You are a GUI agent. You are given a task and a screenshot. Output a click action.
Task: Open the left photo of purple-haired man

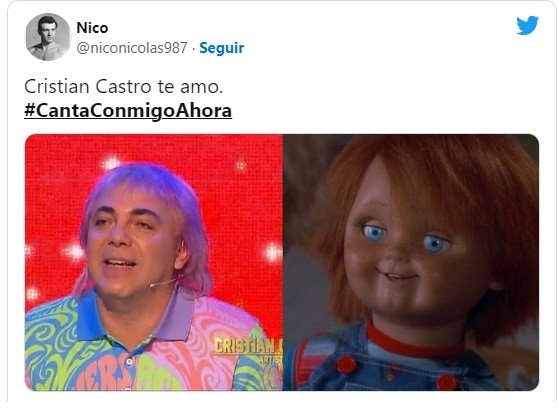pyautogui.click(x=154, y=262)
